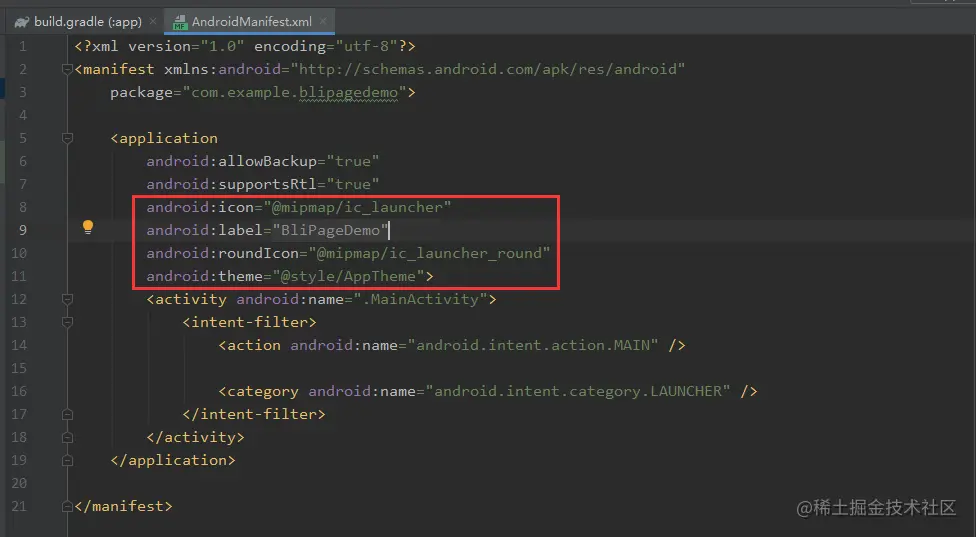
Task: Click the opening <intent-filter> tag
Action: 249,322
